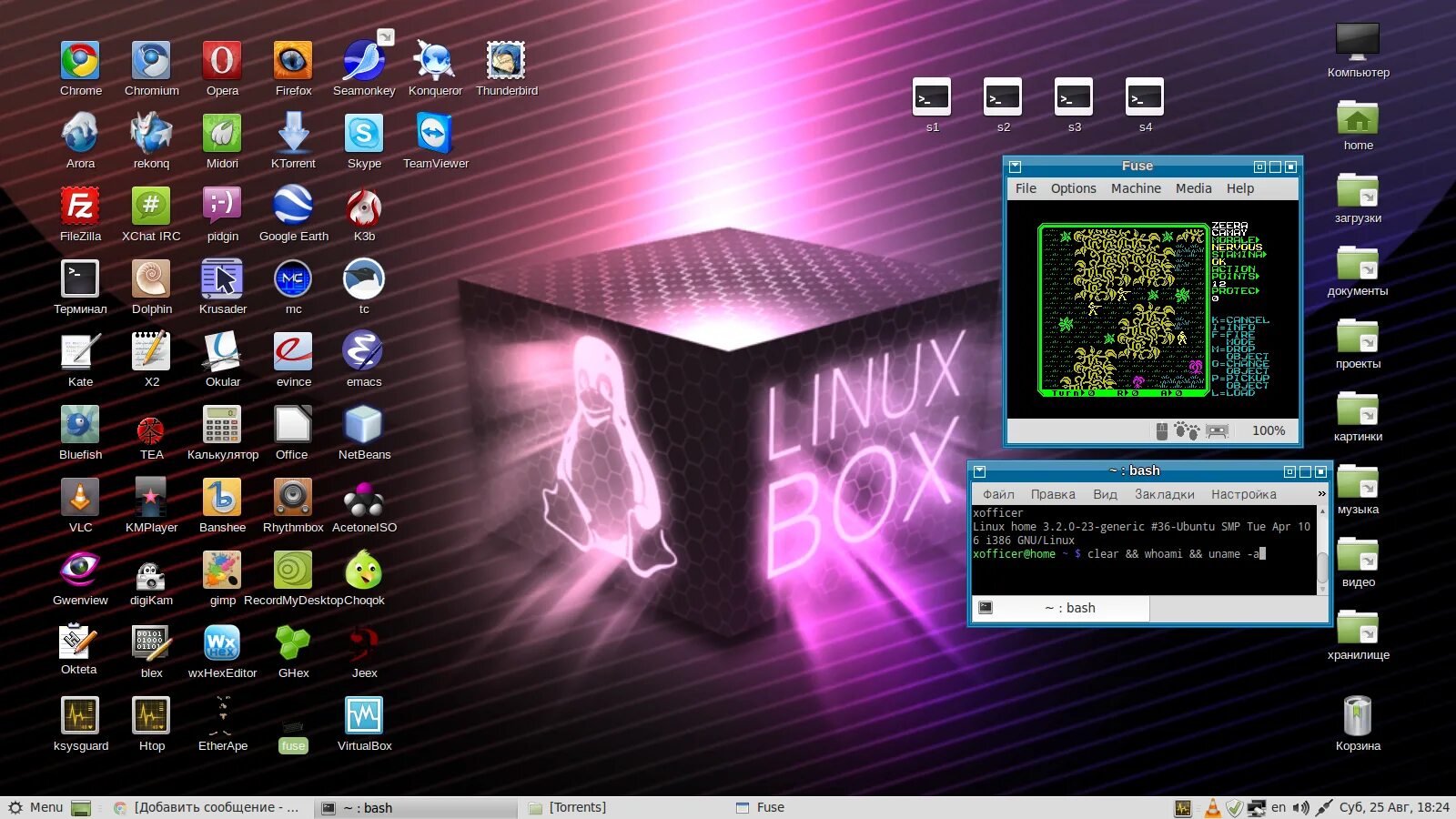Click the VLC cone in the system tray

(x=1212, y=808)
